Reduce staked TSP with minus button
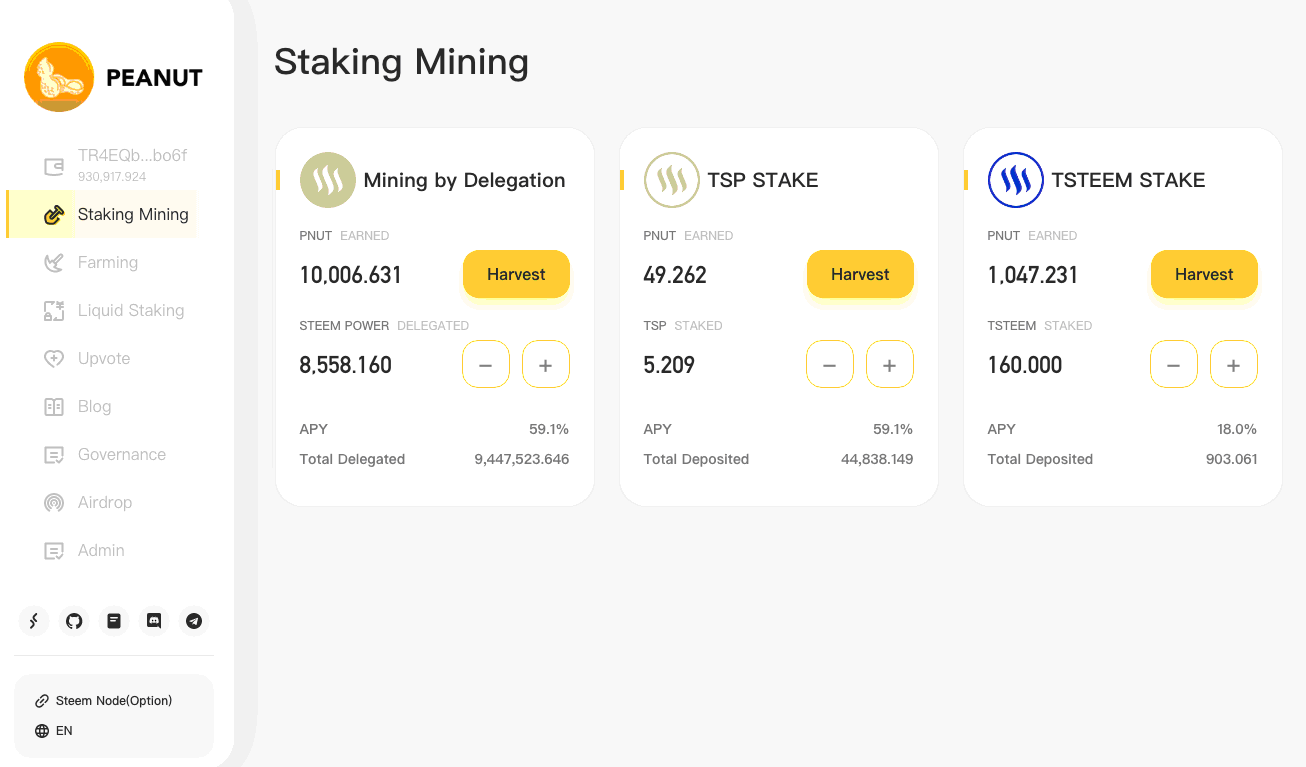Image resolution: width=1306 pixels, height=767 pixels. click(x=830, y=365)
